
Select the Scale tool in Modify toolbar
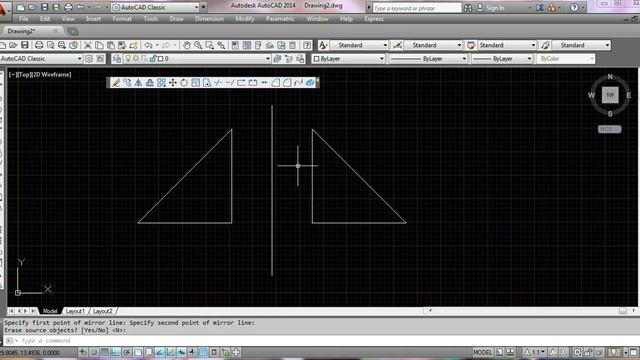(196, 83)
